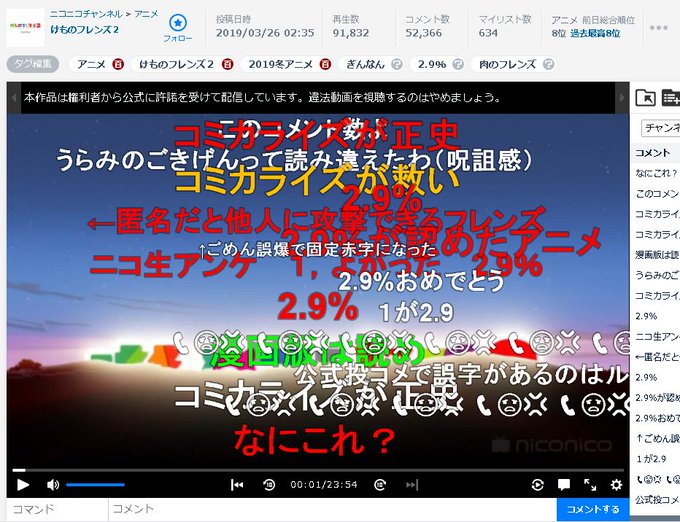Open the チャンネル comment source dropdown
The height and width of the screenshot is (522, 680).
pos(660,128)
